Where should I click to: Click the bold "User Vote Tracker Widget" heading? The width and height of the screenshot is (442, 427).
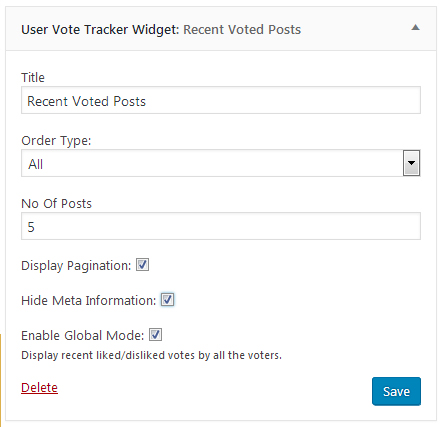point(100,30)
